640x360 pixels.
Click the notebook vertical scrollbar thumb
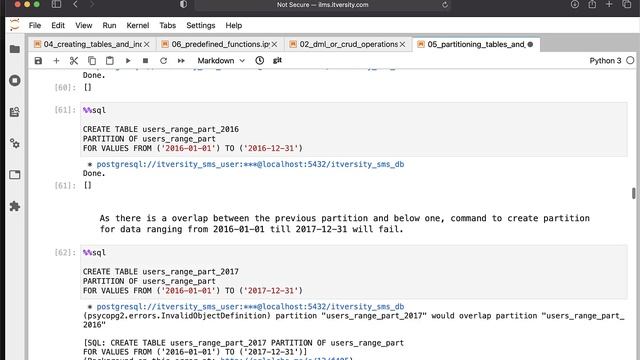coord(633,193)
